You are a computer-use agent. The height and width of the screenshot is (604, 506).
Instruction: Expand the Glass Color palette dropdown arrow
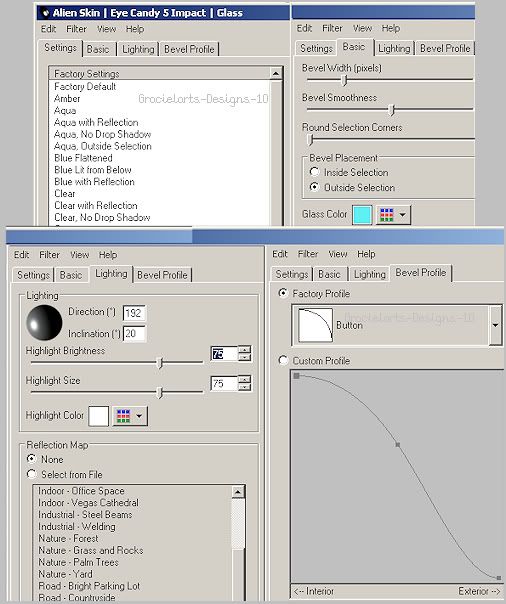402,215
